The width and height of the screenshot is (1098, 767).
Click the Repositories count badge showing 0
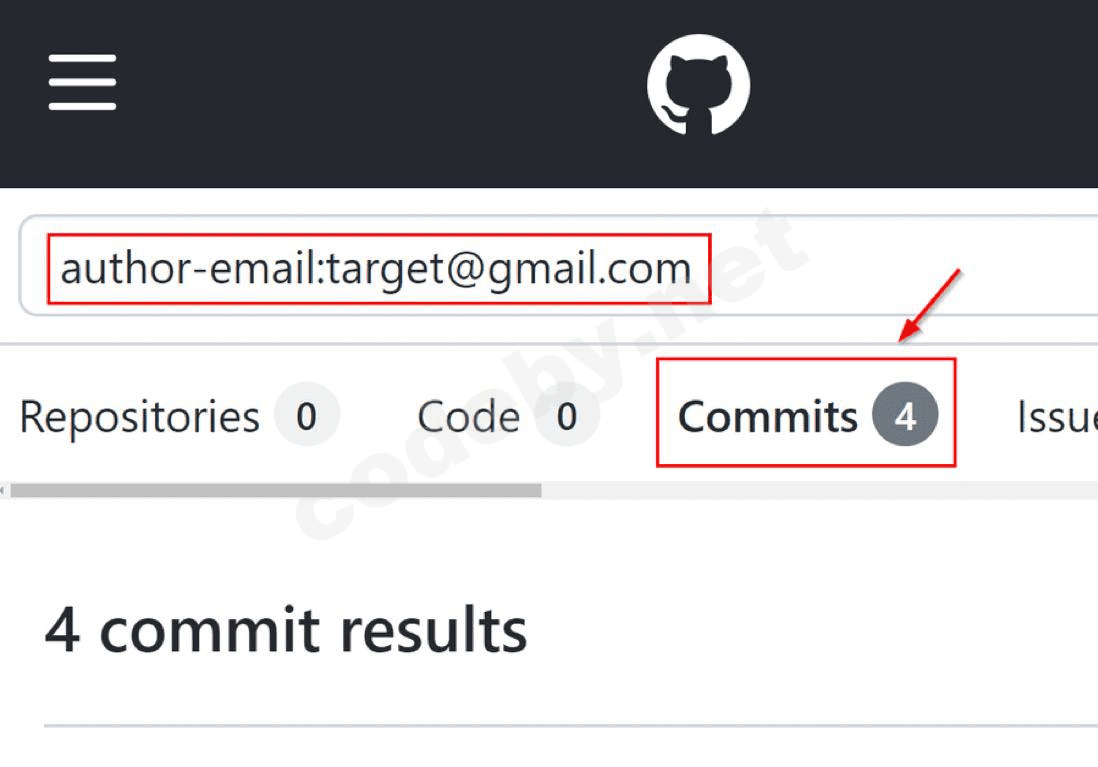(306, 417)
